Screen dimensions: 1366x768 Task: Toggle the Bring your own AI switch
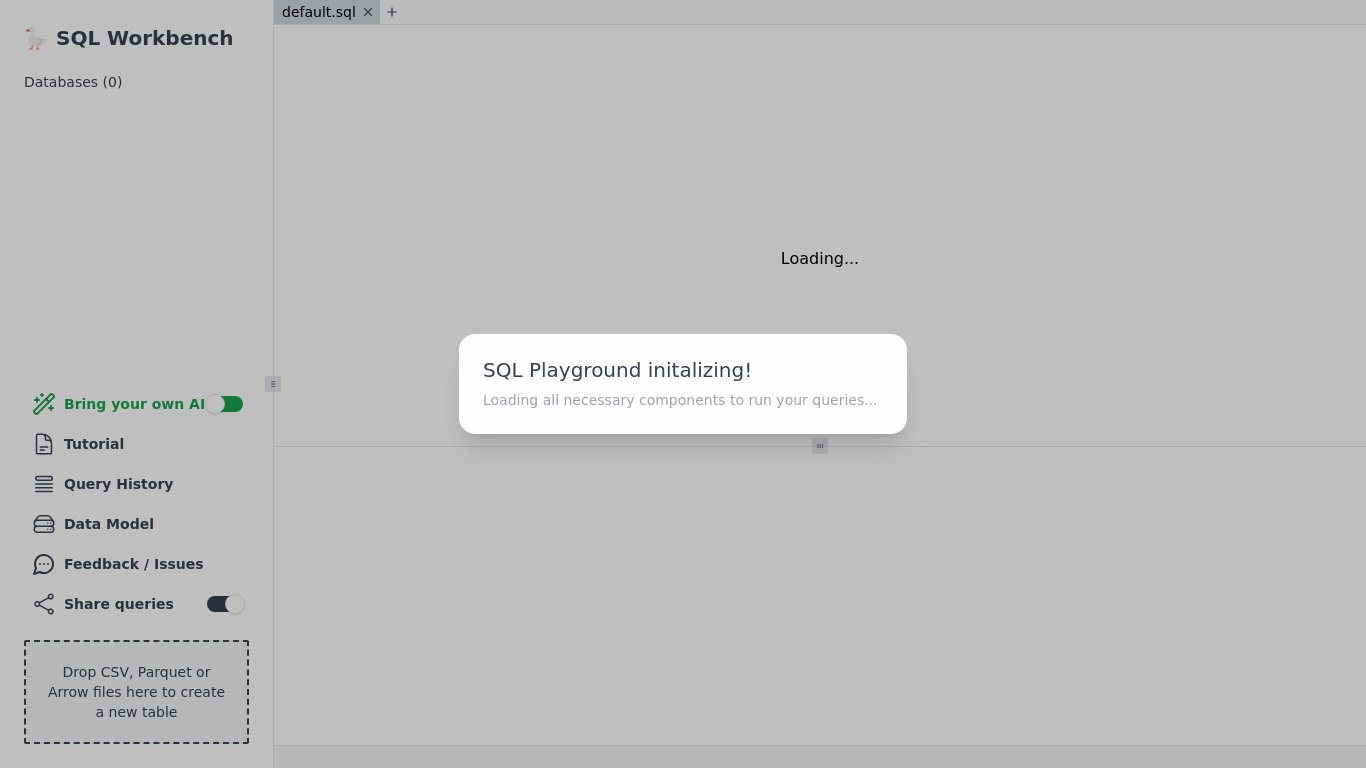(225, 404)
